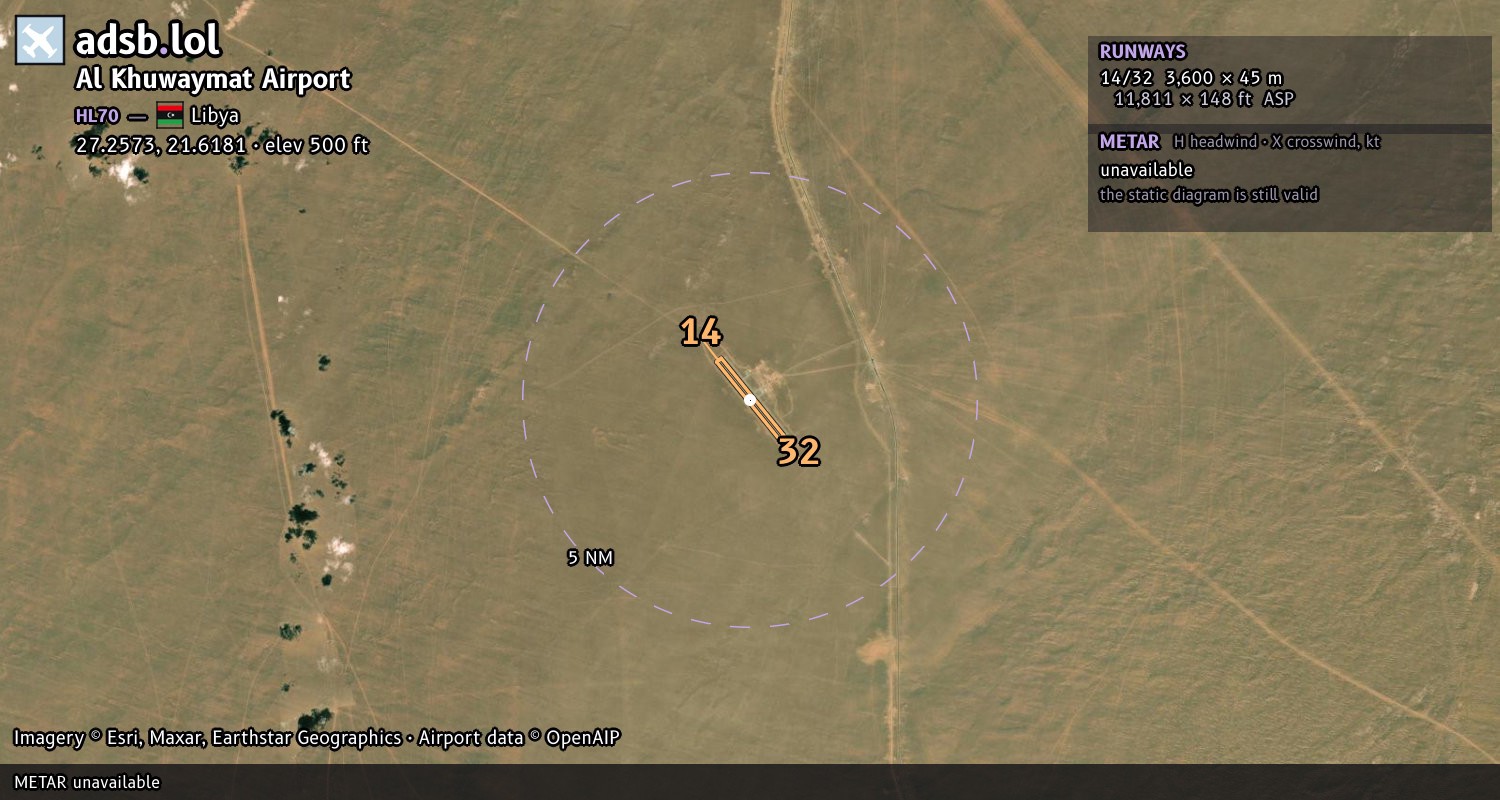Click the 5 NM range ring label
The height and width of the screenshot is (800, 1500).
click(590, 558)
